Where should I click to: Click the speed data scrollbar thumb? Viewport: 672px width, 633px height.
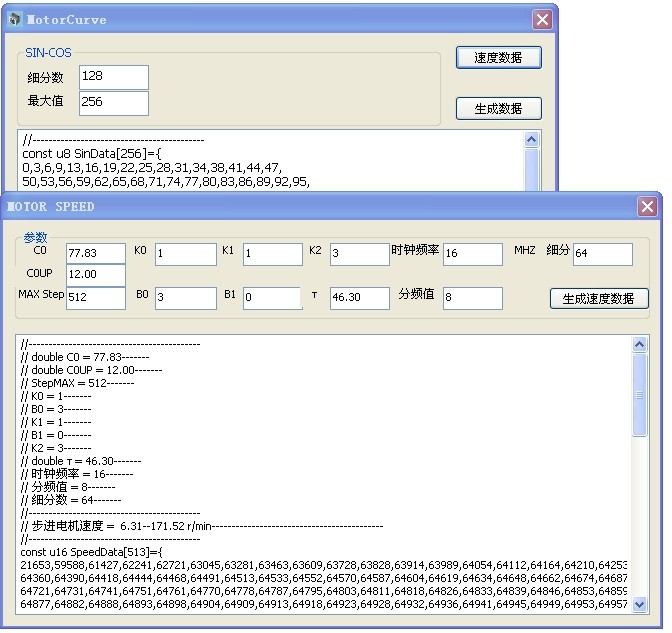point(639,395)
